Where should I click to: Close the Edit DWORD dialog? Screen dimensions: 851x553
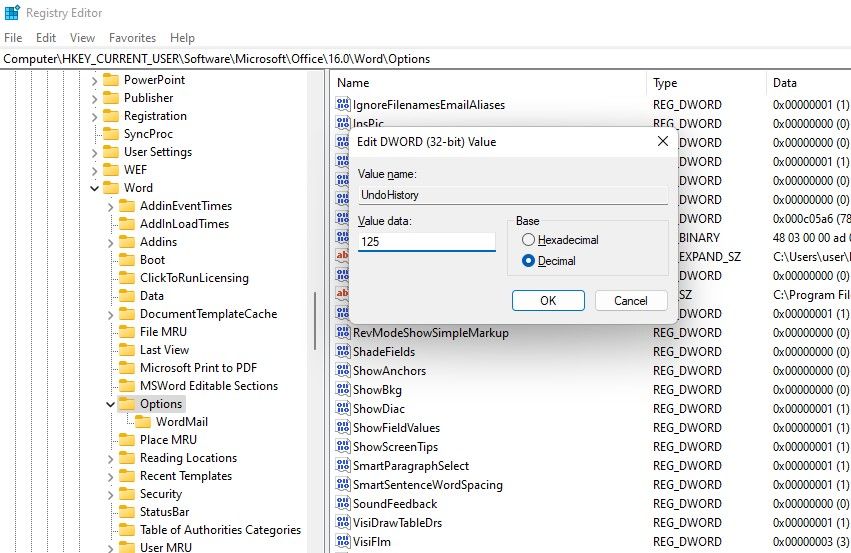(x=663, y=141)
